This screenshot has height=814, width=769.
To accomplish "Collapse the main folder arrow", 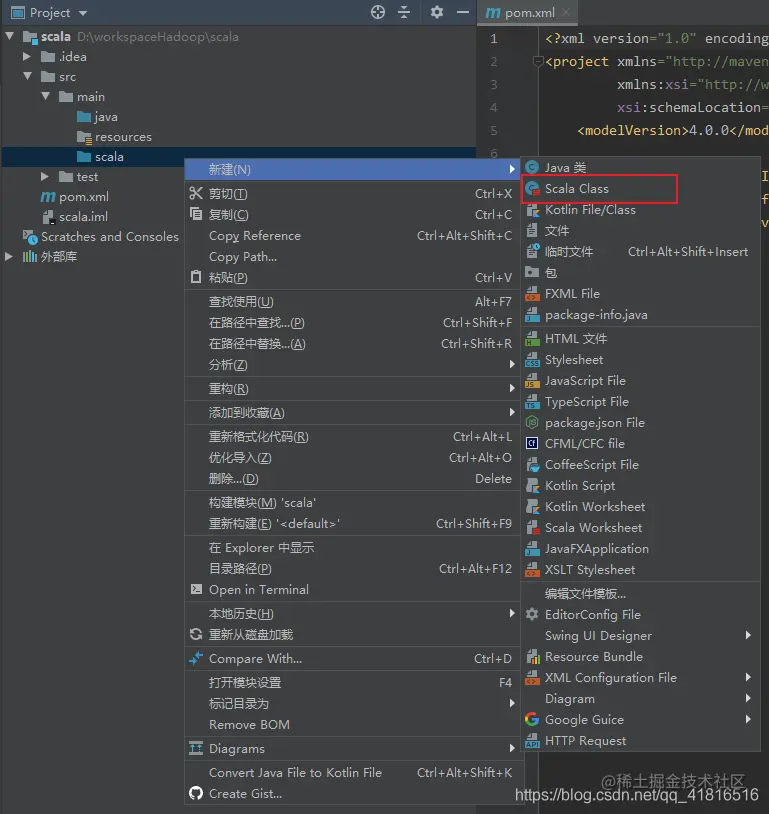I will 46,96.
